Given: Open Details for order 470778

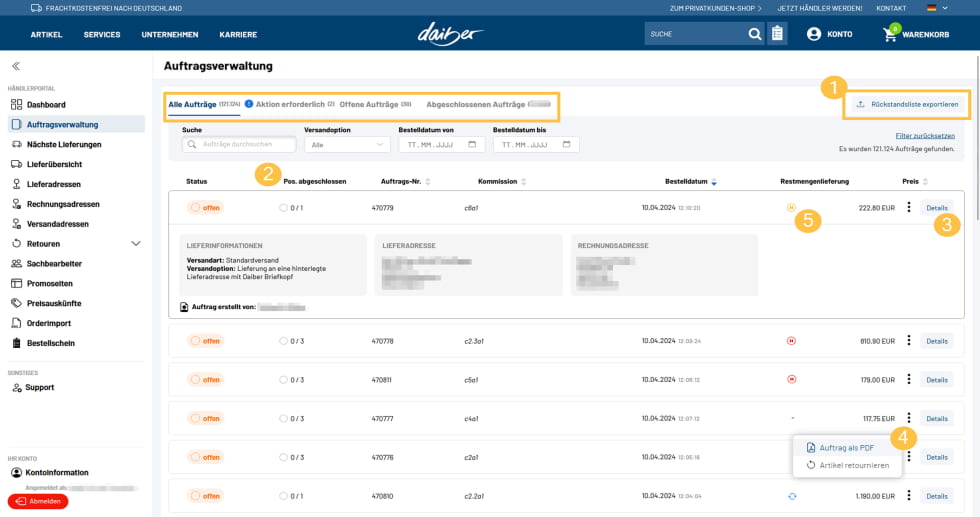Looking at the screenshot, I should click(937, 341).
